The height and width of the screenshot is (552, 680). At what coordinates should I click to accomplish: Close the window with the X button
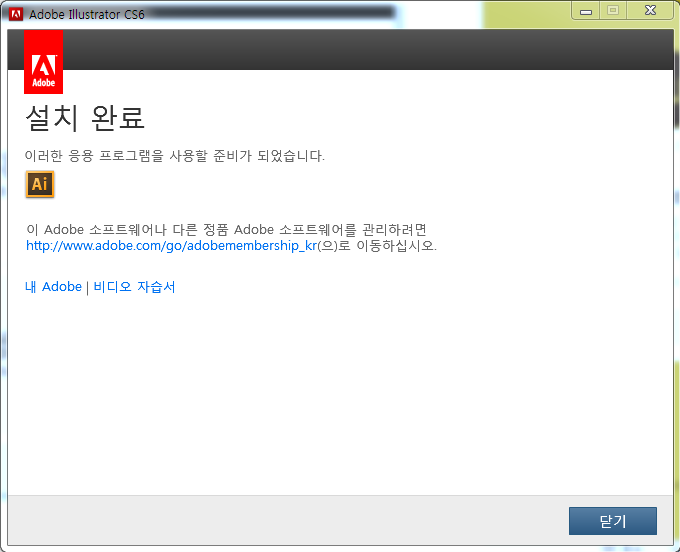tap(650, 10)
